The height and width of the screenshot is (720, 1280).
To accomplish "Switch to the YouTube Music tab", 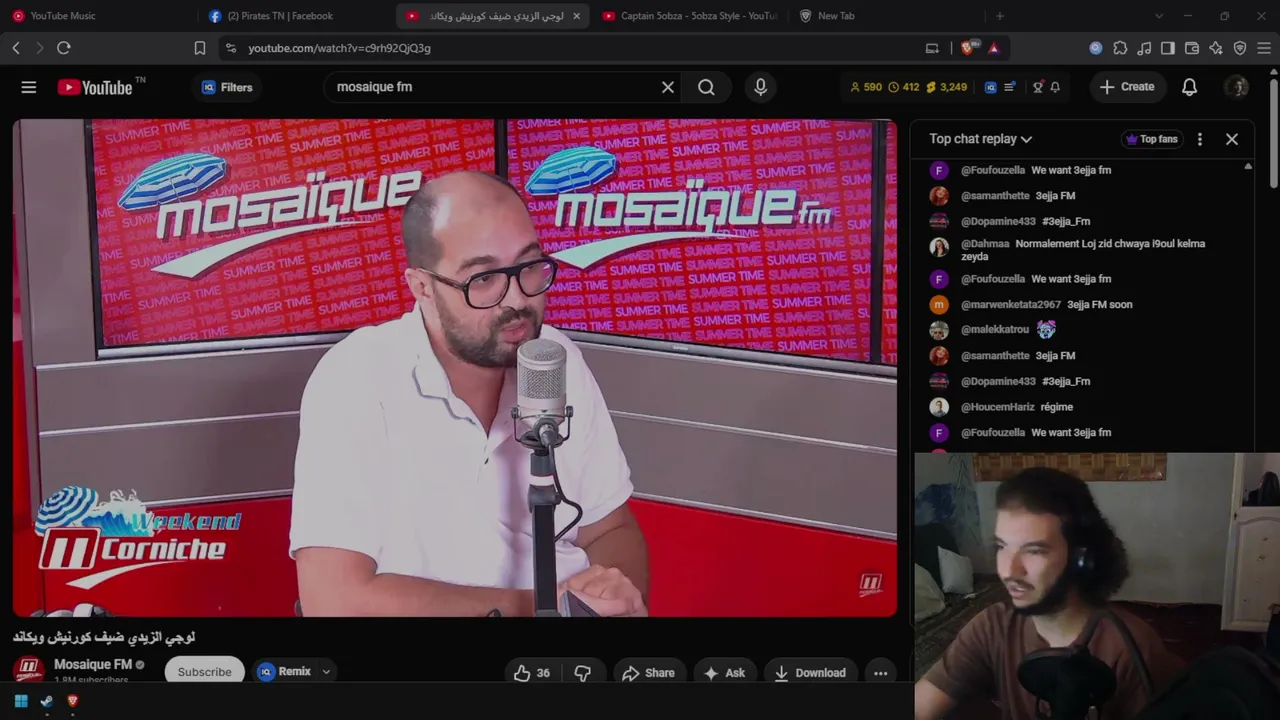I will (x=100, y=16).
